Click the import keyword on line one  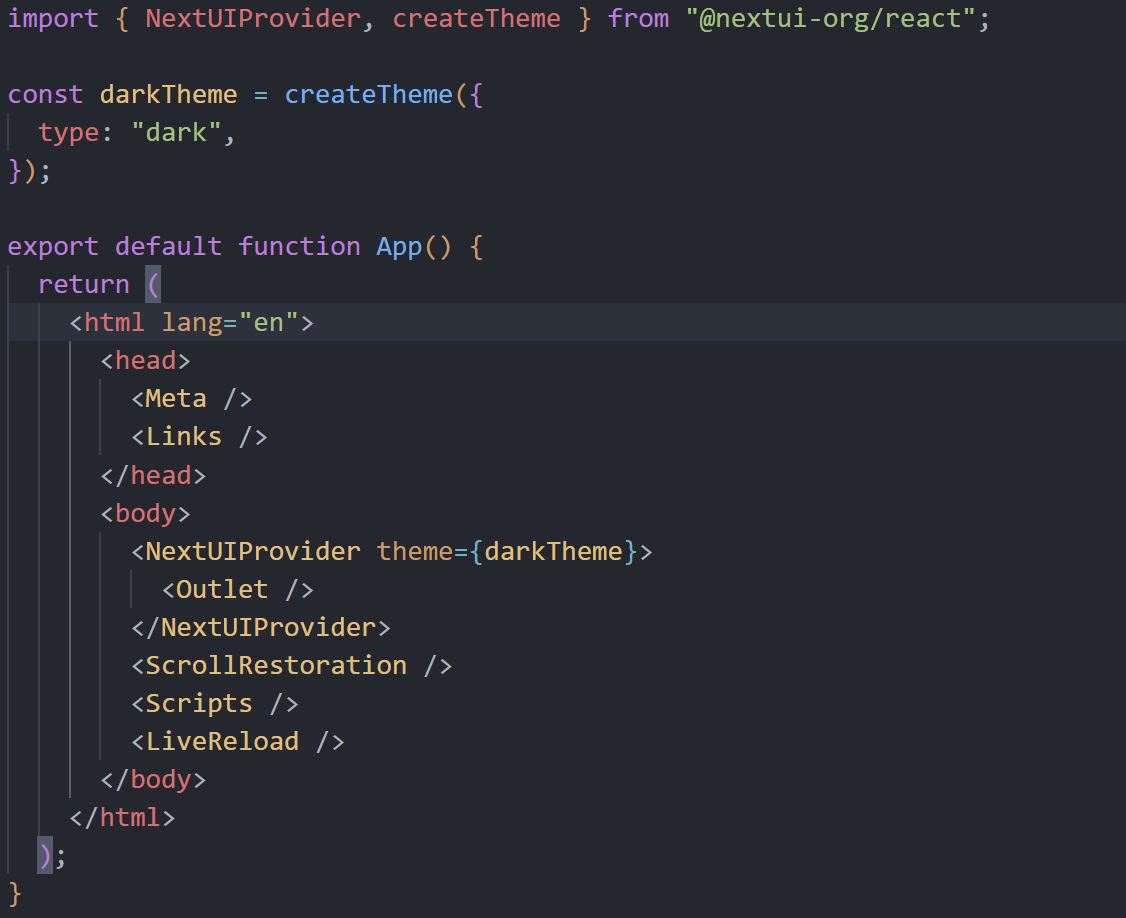point(51,18)
